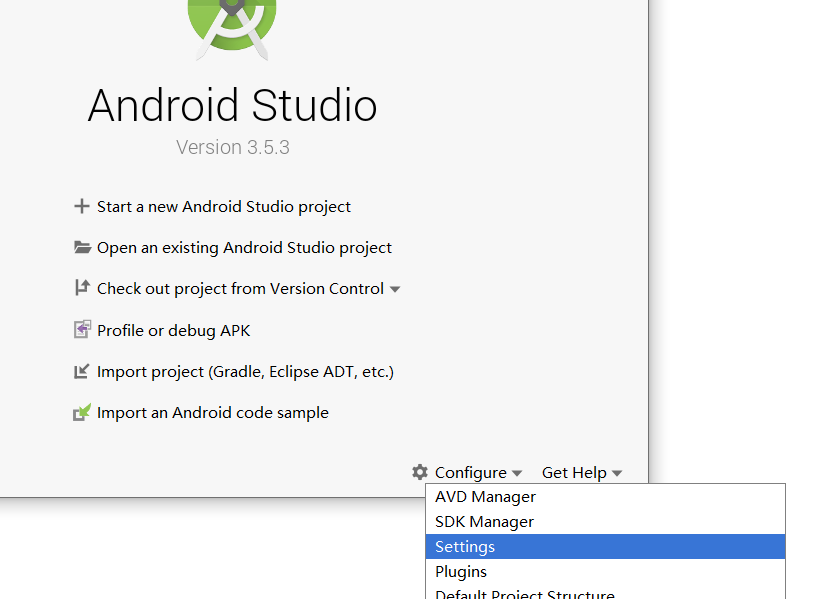Screen dimensions: 830x599
Task: Click the version control checkout icon
Action: tap(82, 288)
